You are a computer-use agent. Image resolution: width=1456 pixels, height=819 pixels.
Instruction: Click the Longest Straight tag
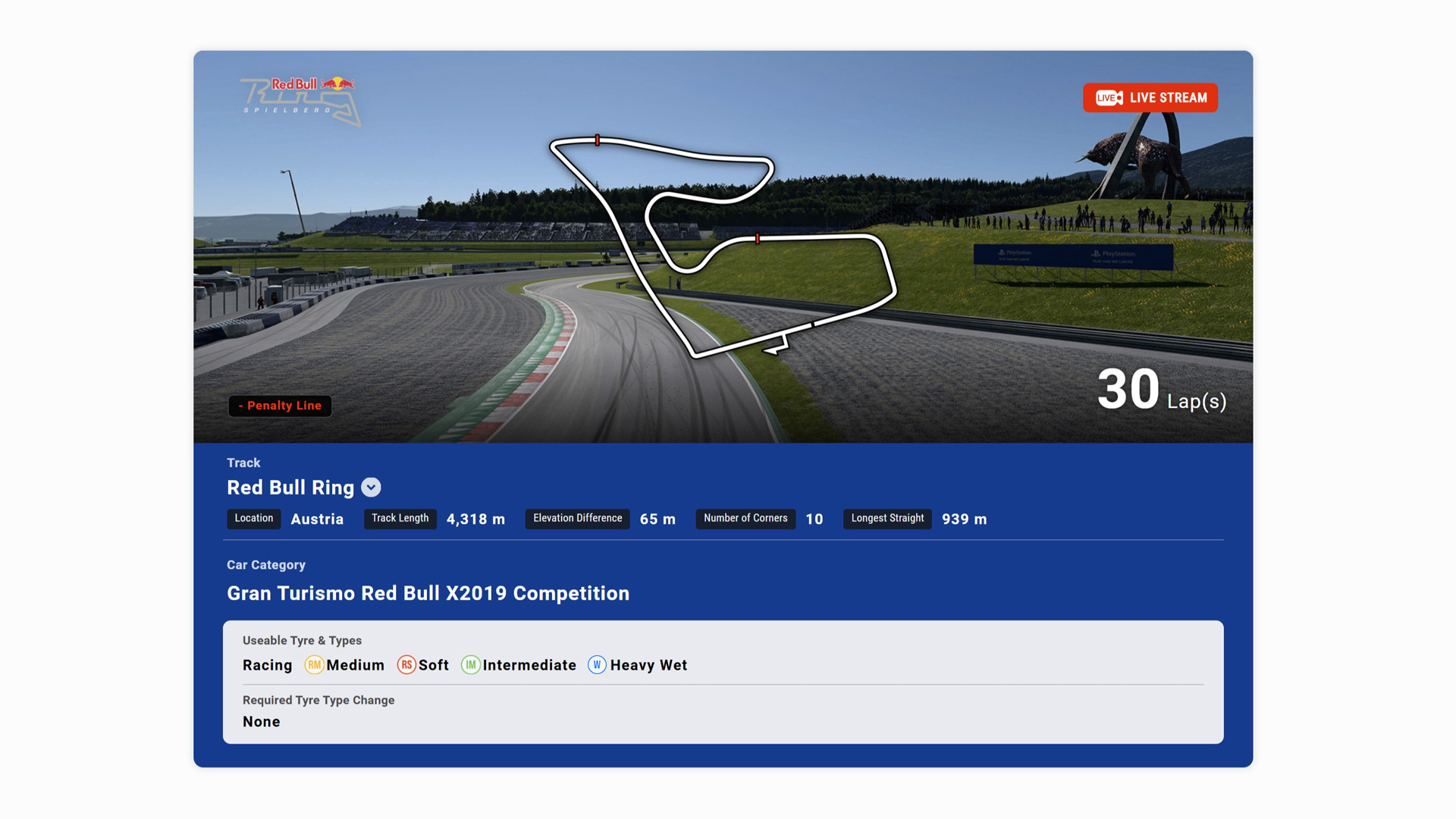pyautogui.click(x=886, y=519)
